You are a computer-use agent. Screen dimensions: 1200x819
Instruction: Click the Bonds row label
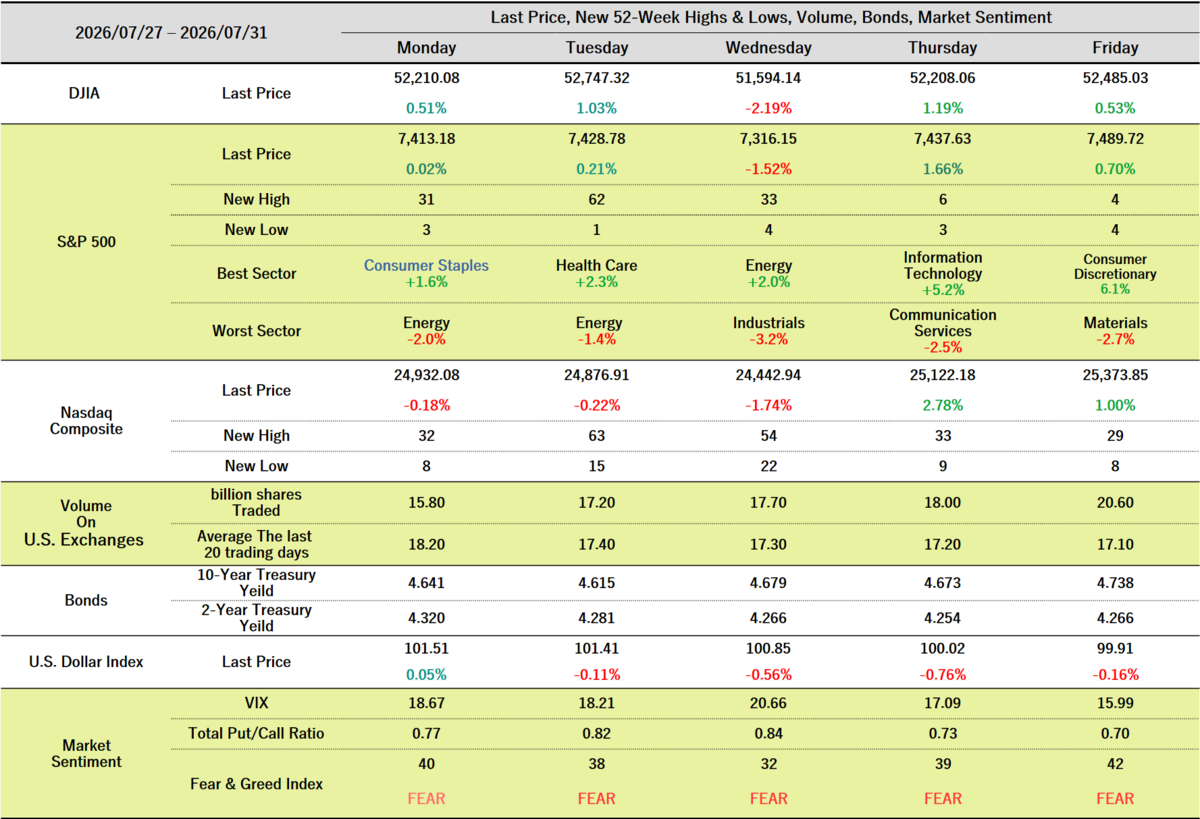coord(85,601)
